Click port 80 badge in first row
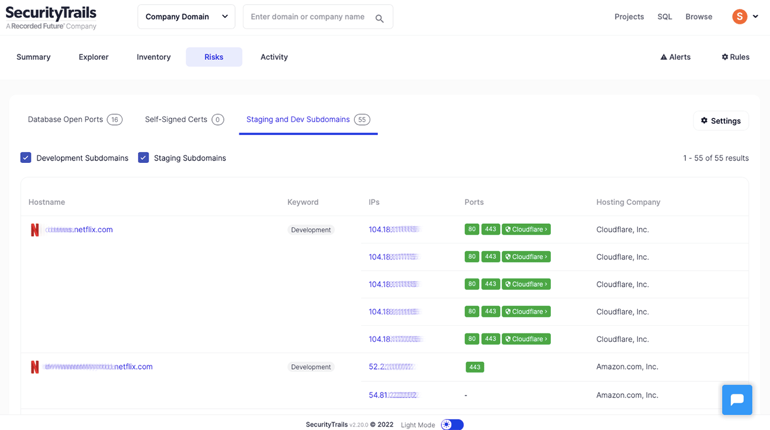 (x=471, y=229)
